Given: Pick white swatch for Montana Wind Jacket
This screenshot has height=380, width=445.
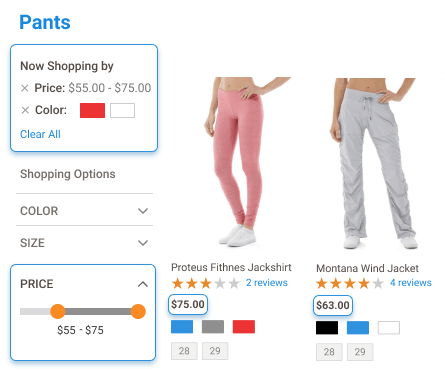Looking at the screenshot, I should click(x=389, y=328).
